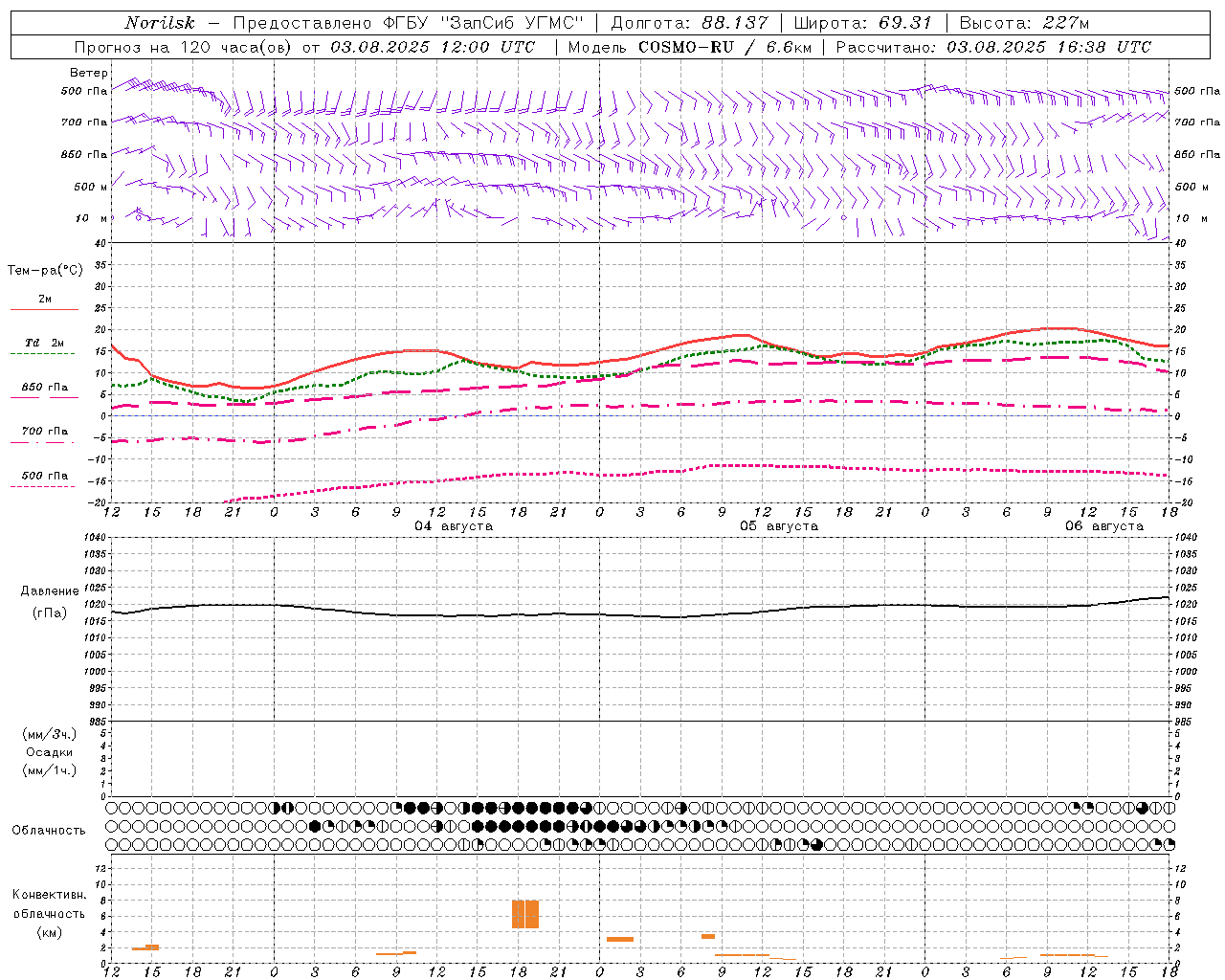Click the 'Осадки' precipitation label
1225x980 pixels.
(50, 752)
